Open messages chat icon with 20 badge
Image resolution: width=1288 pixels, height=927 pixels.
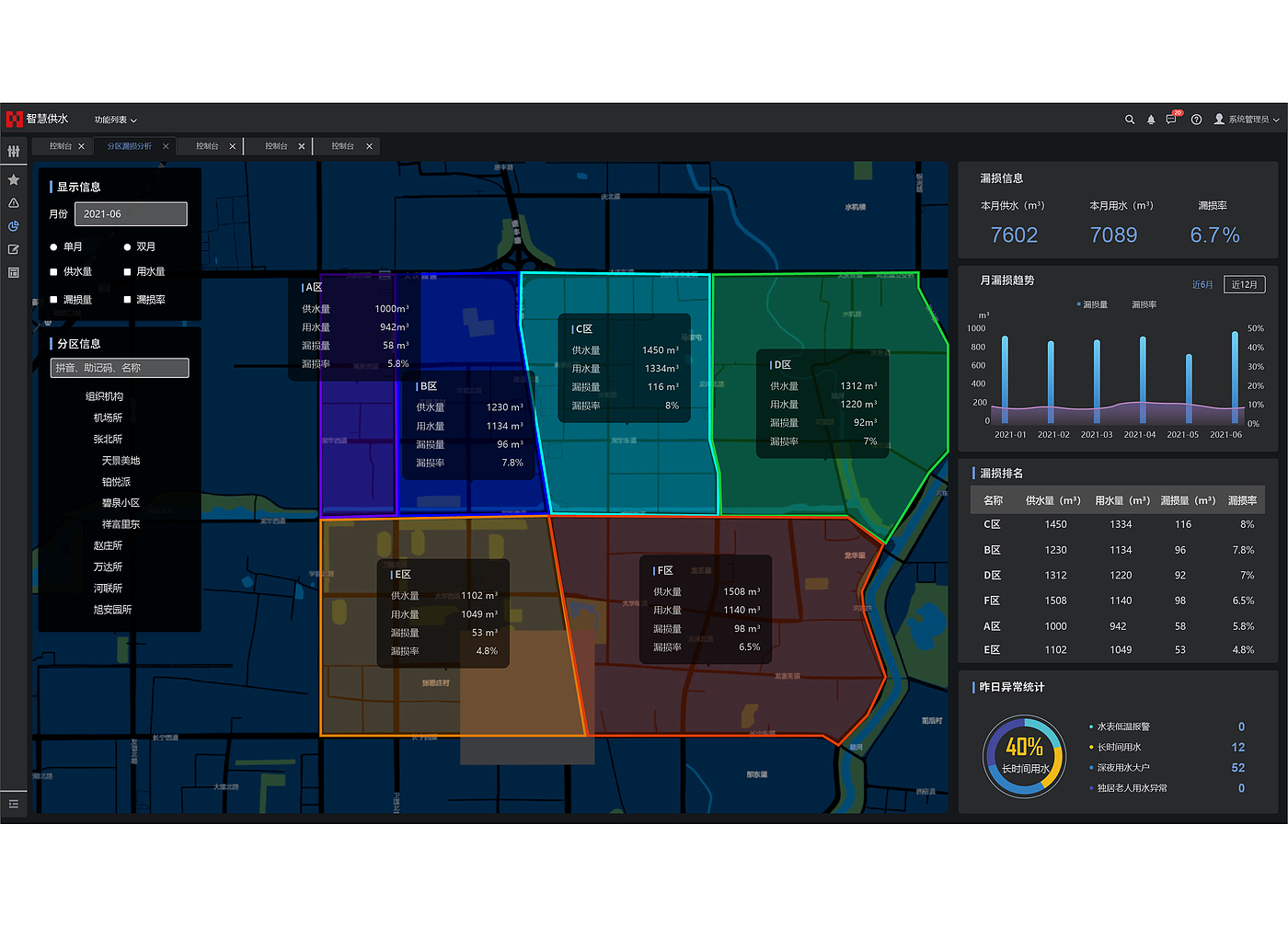coord(1172,119)
